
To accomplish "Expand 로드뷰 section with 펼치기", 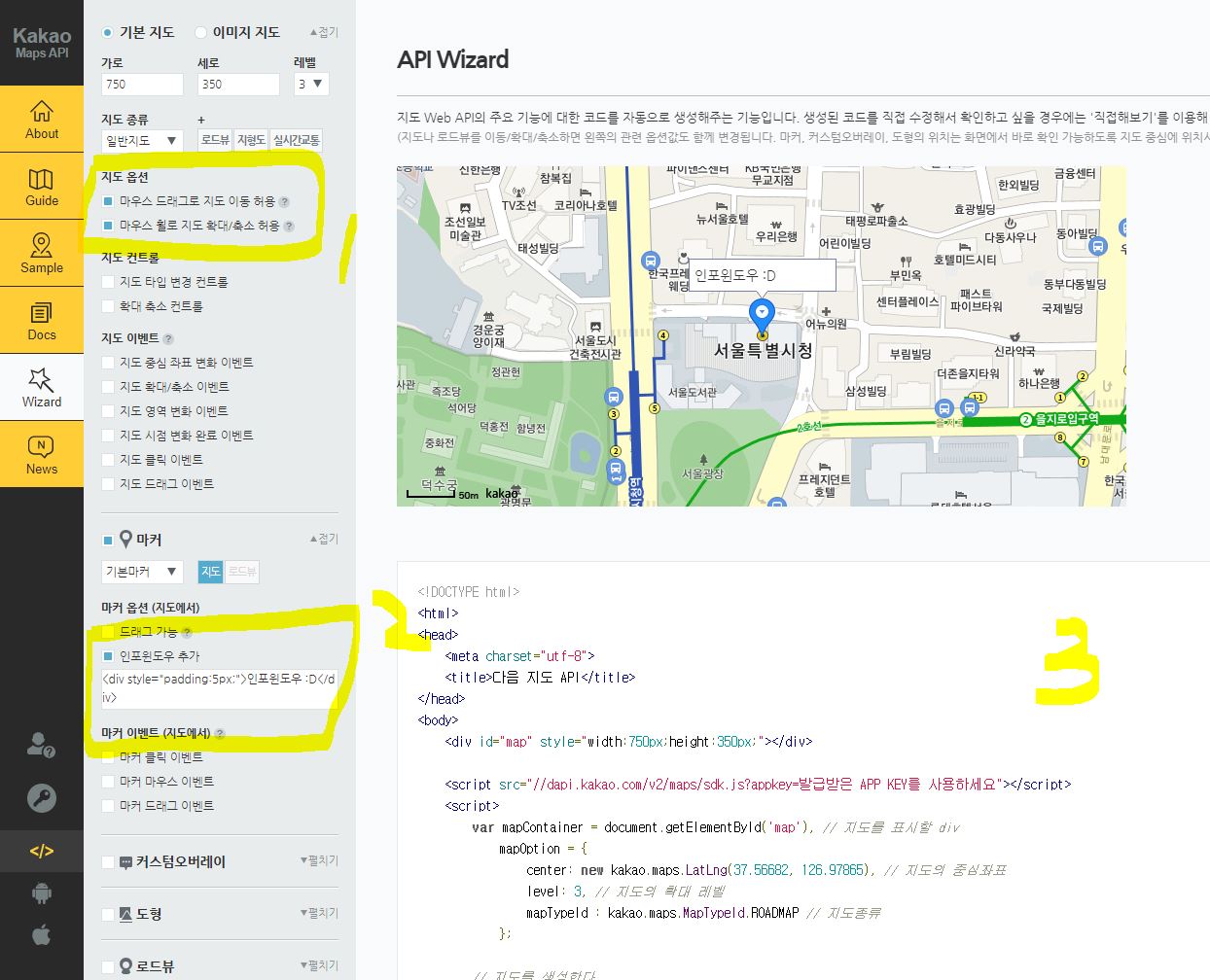I will pyautogui.click(x=319, y=965).
